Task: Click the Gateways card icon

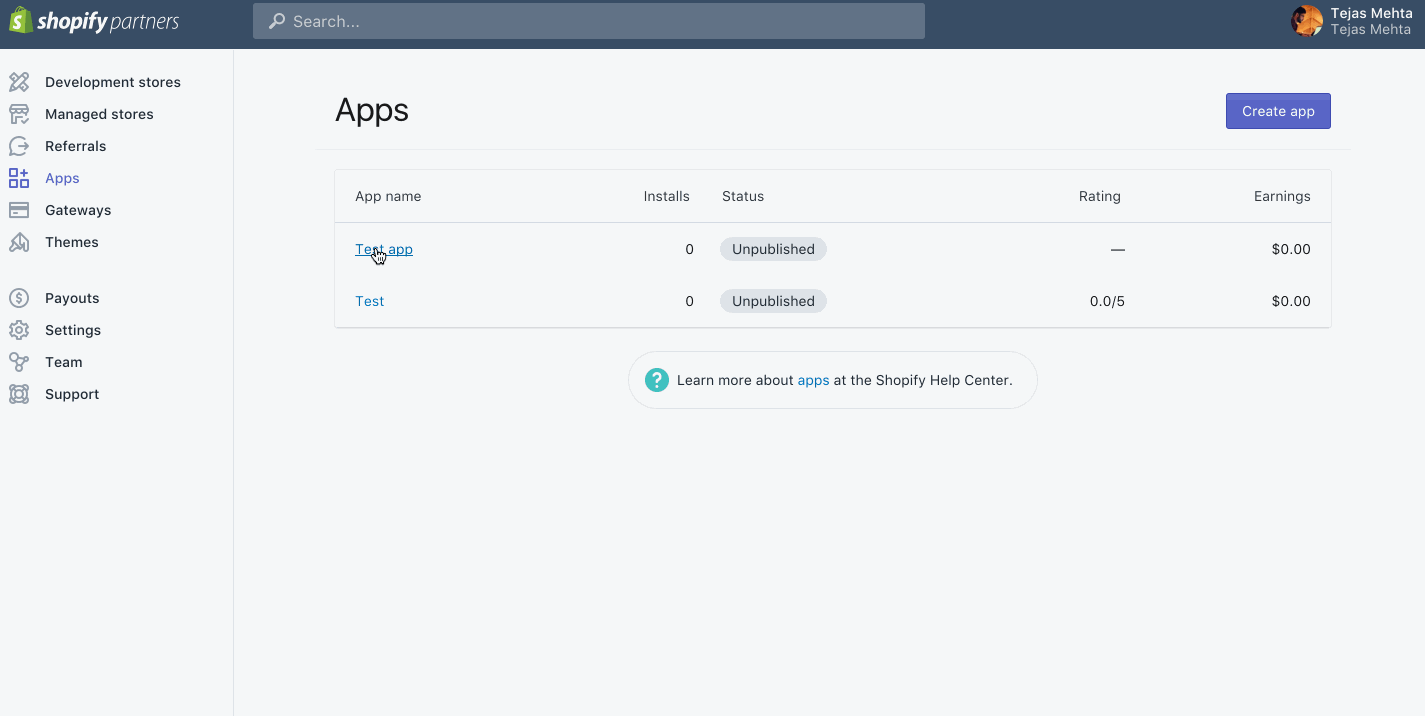Action: click(19, 210)
